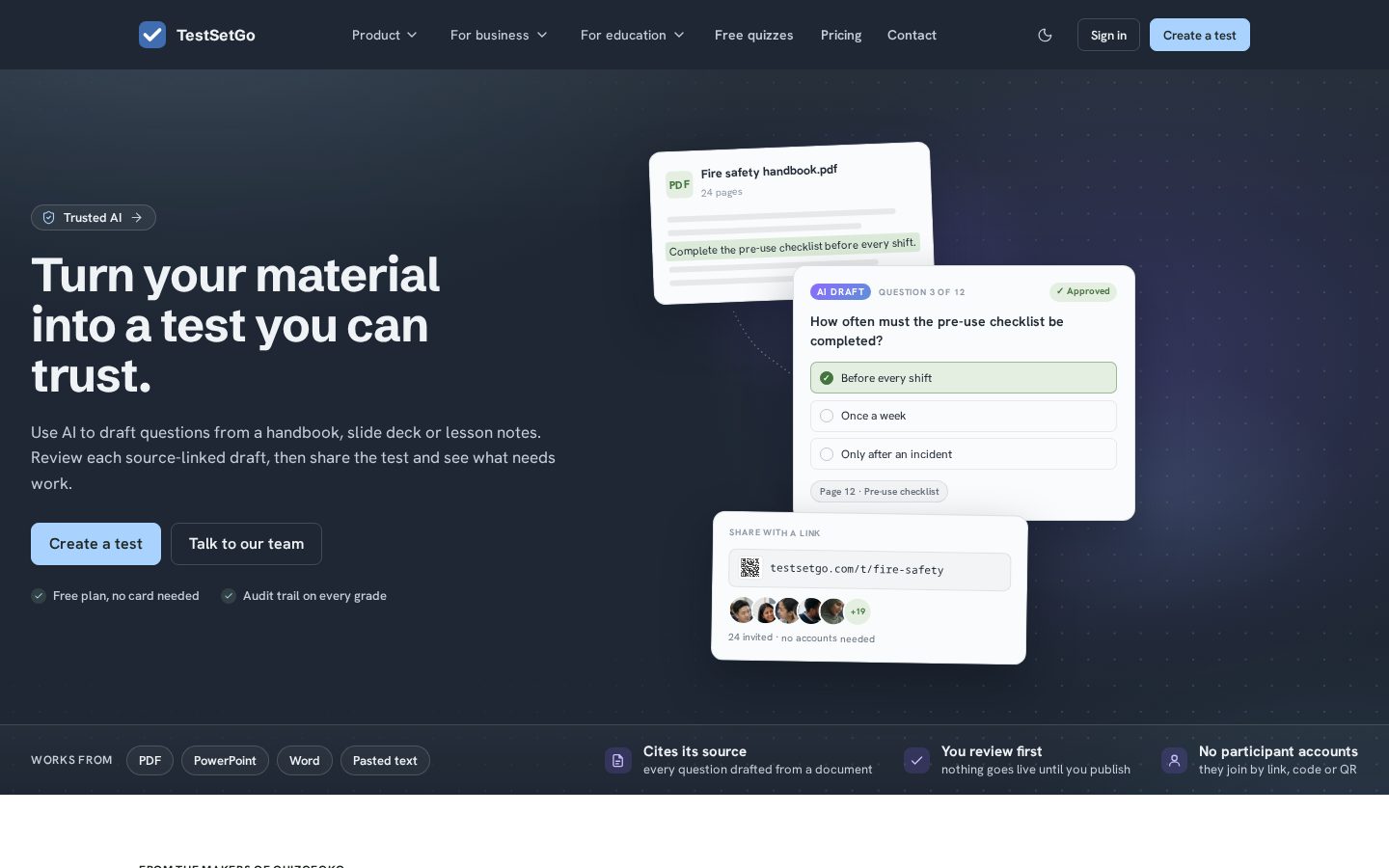Click the testsetgo.com/t/fire-safety link field
The height and width of the screenshot is (868, 1389).
[x=869, y=570]
